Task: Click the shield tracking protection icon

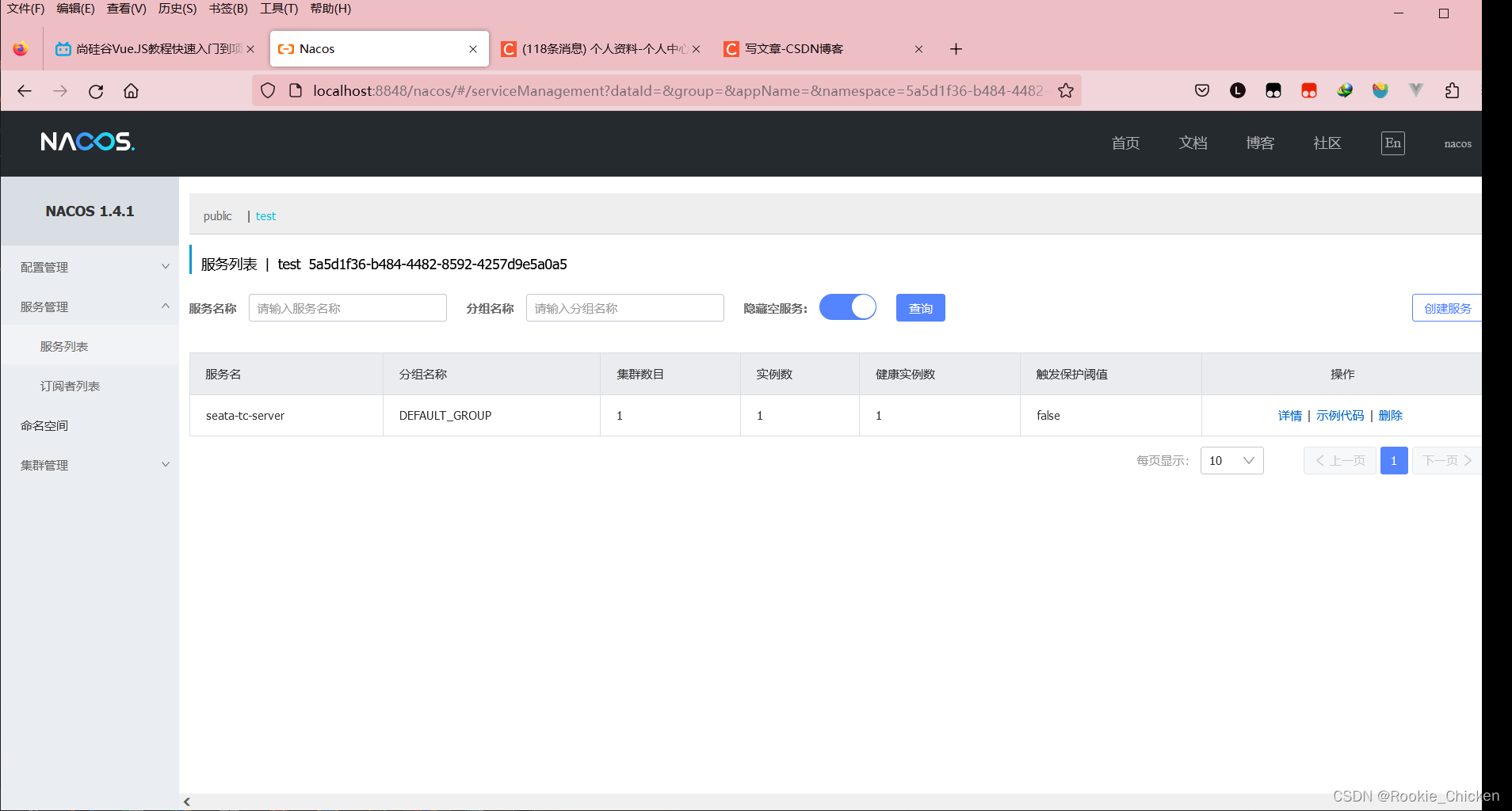Action: (268, 91)
